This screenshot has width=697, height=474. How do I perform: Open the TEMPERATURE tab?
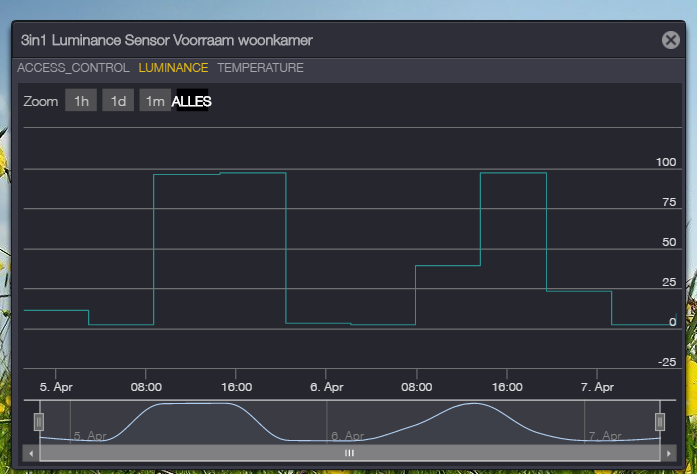[x=260, y=68]
